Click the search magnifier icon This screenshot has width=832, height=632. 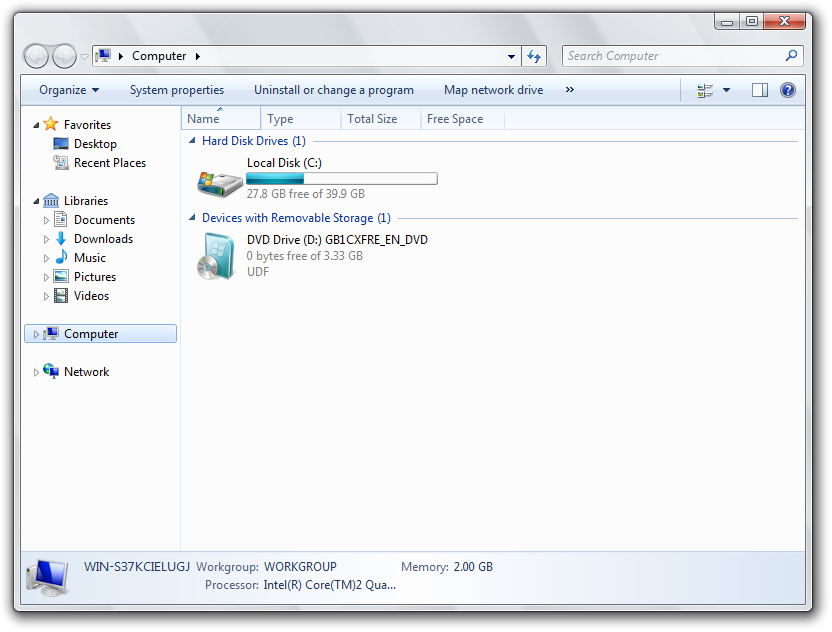tap(791, 55)
